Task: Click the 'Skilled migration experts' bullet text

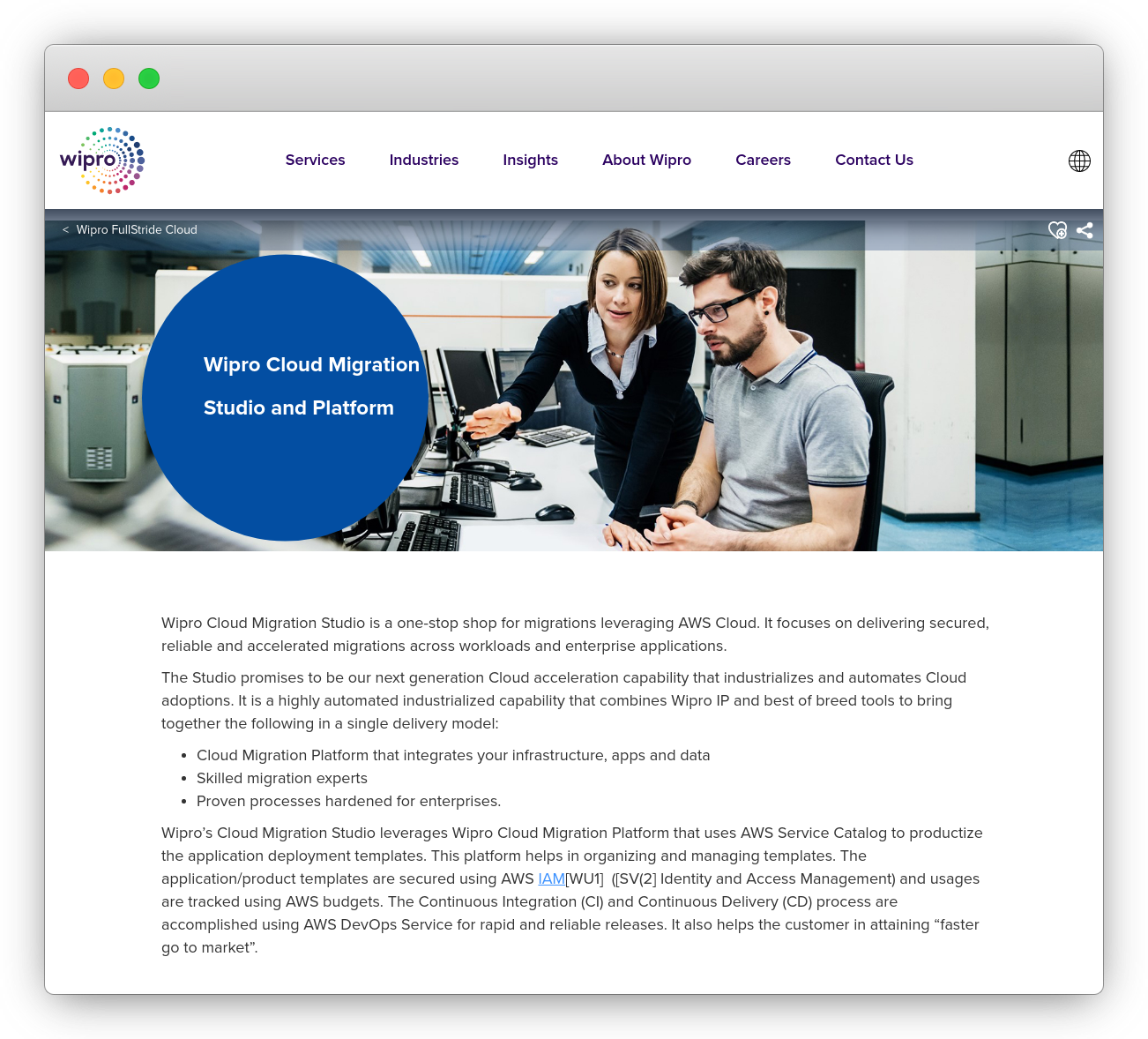Action: (282, 778)
